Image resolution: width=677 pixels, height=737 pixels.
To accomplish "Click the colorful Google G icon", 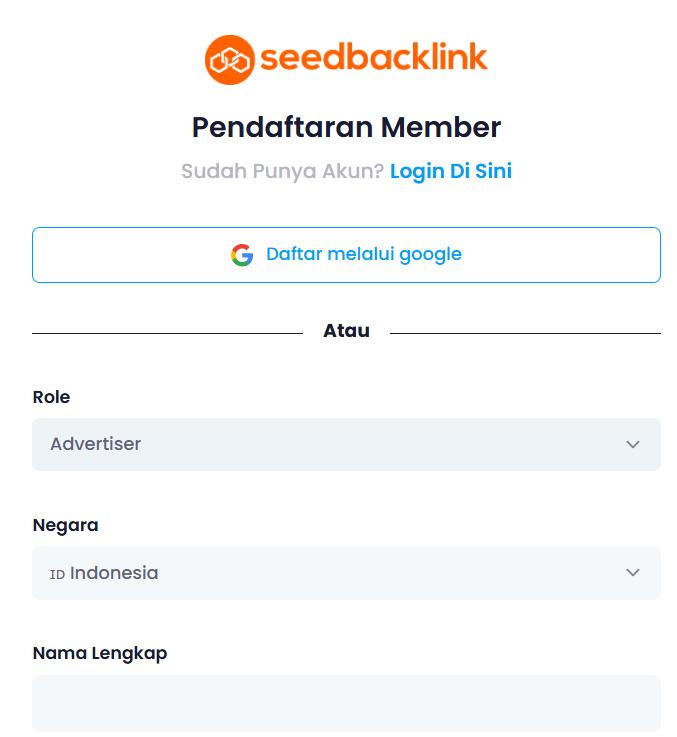I will point(242,255).
